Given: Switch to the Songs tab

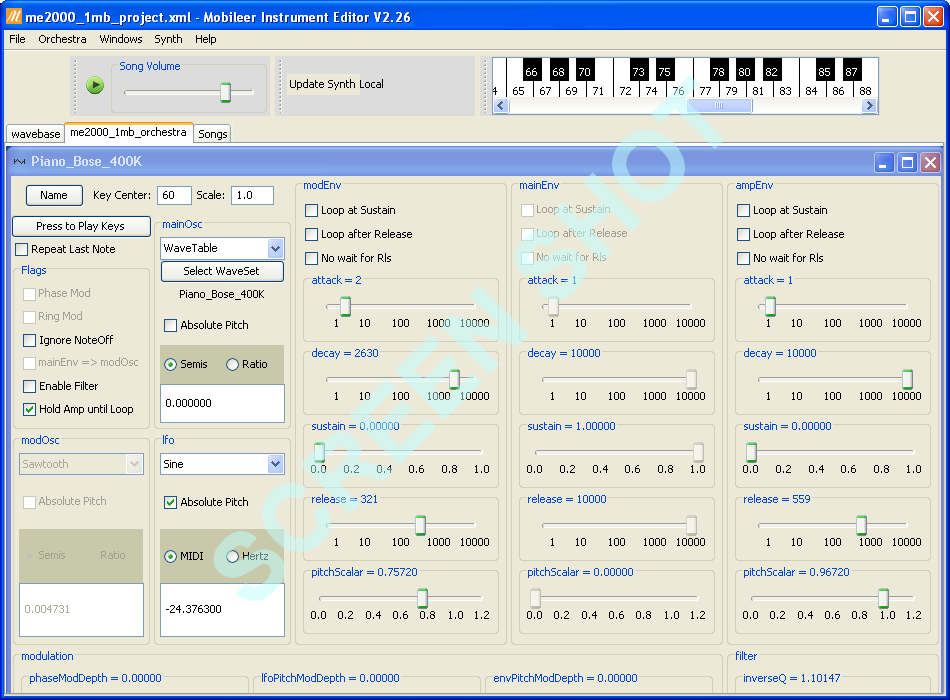Looking at the screenshot, I should pyautogui.click(x=212, y=133).
